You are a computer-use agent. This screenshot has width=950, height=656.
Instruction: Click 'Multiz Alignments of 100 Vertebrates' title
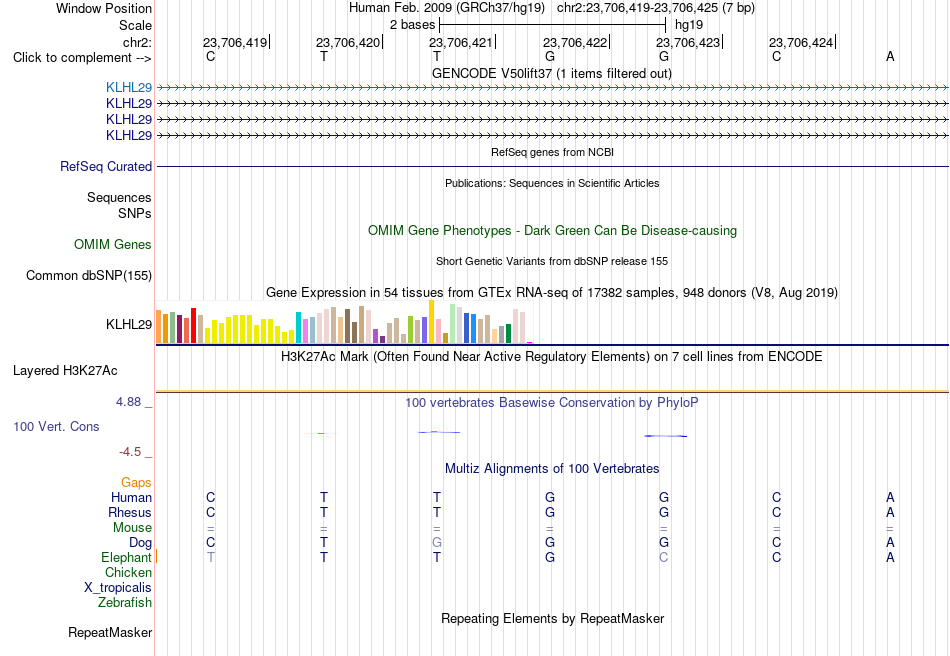[x=552, y=469]
